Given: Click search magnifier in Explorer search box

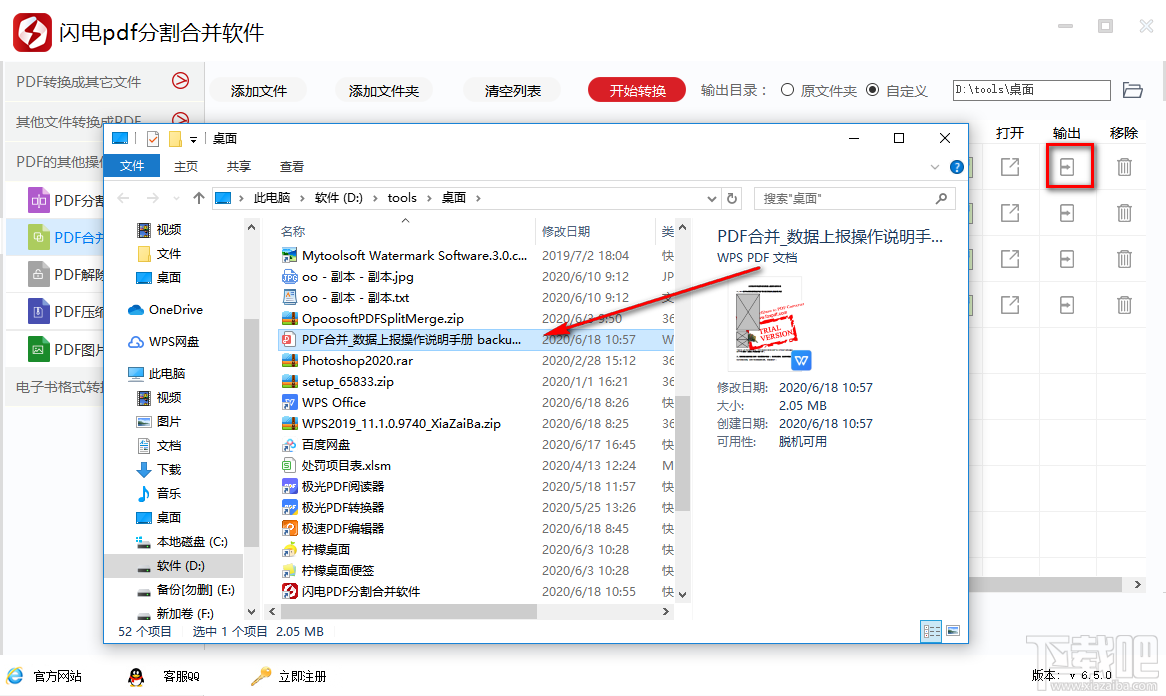Looking at the screenshot, I should pos(941,199).
